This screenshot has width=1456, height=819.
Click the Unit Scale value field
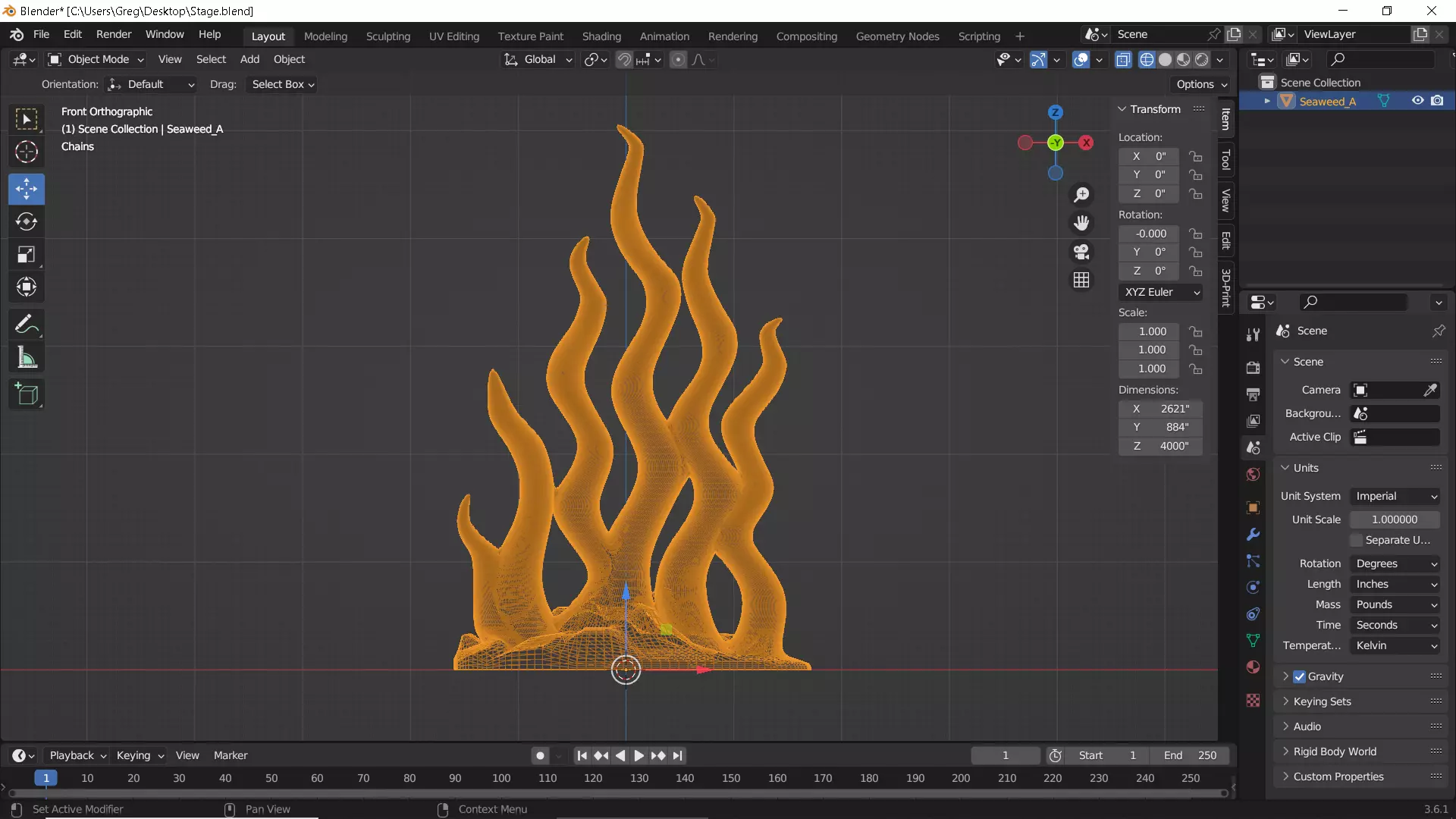coord(1394,519)
